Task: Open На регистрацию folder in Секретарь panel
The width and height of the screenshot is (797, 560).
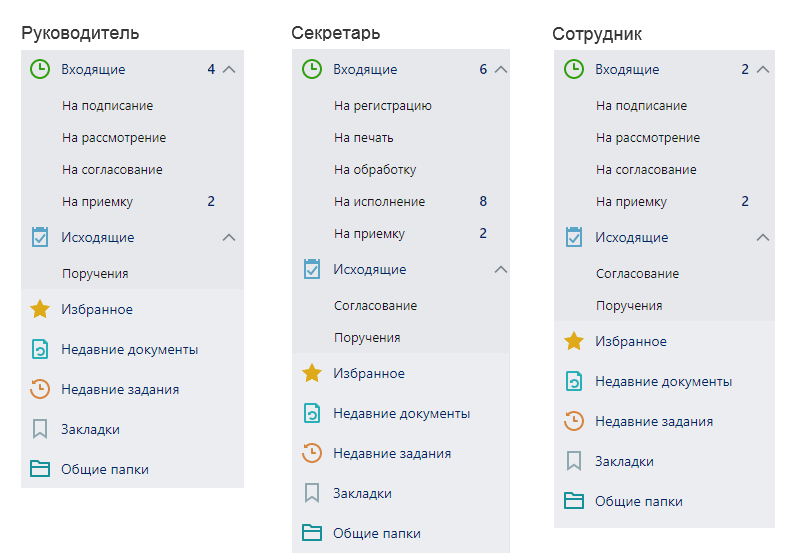Action: pyautogui.click(x=383, y=106)
